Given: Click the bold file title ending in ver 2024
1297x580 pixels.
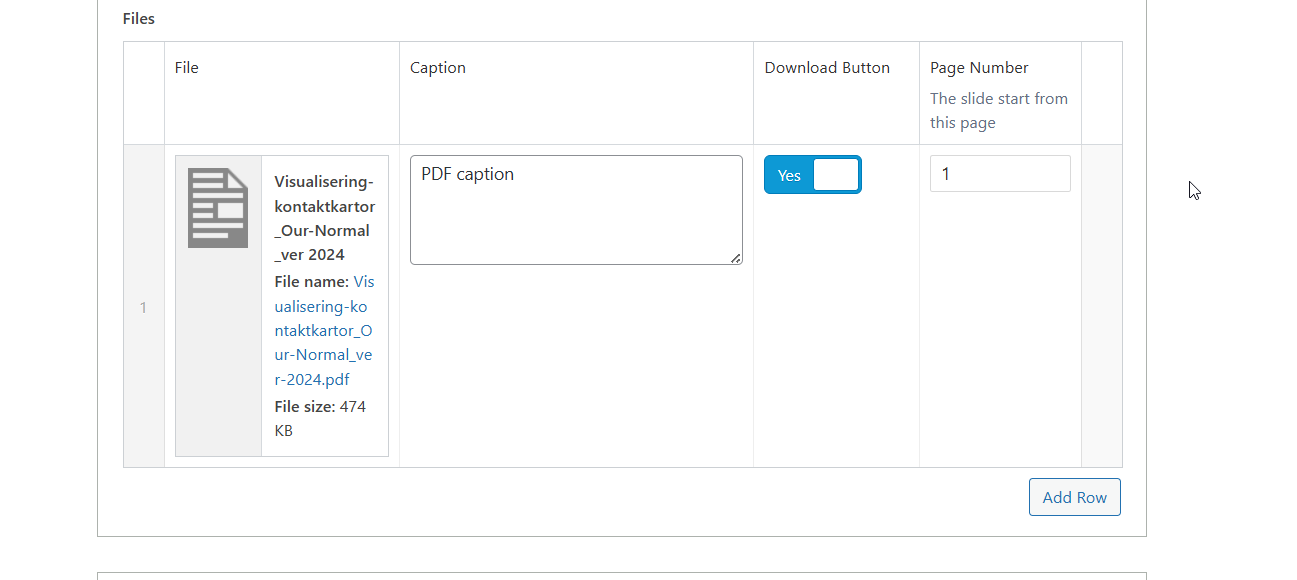Looking at the screenshot, I should coord(324,218).
